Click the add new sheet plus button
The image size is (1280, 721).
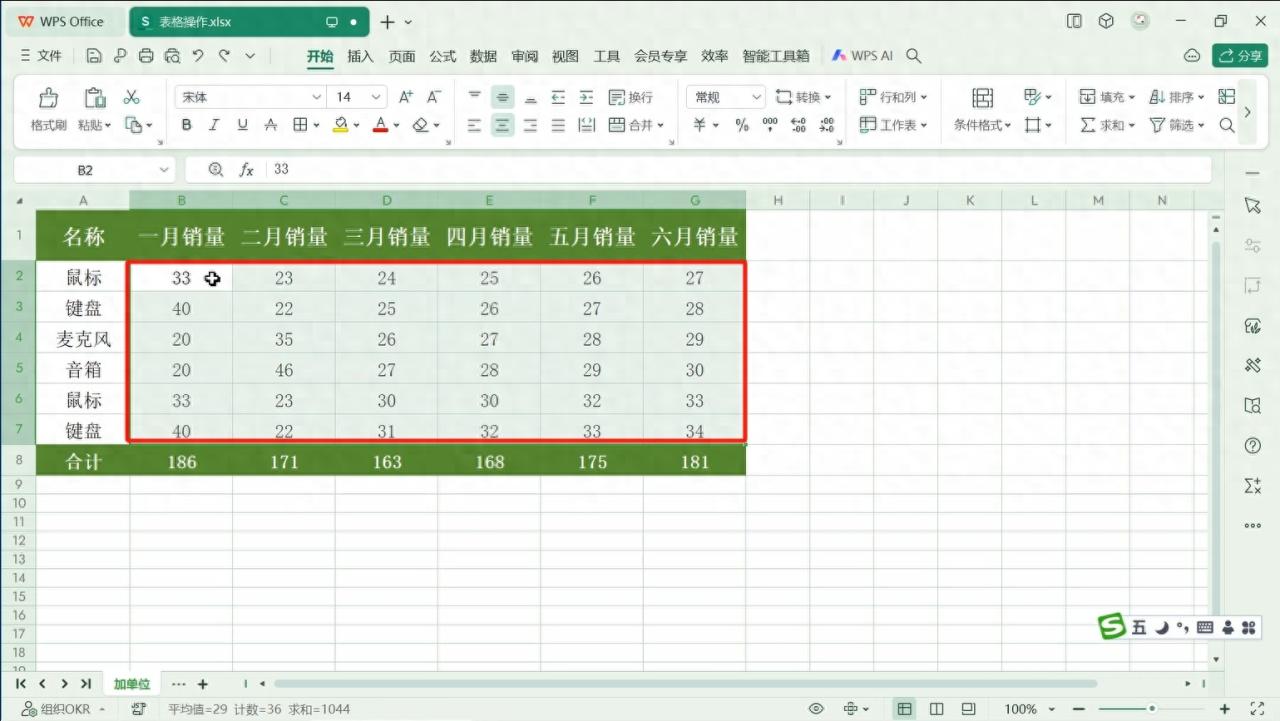pos(202,684)
